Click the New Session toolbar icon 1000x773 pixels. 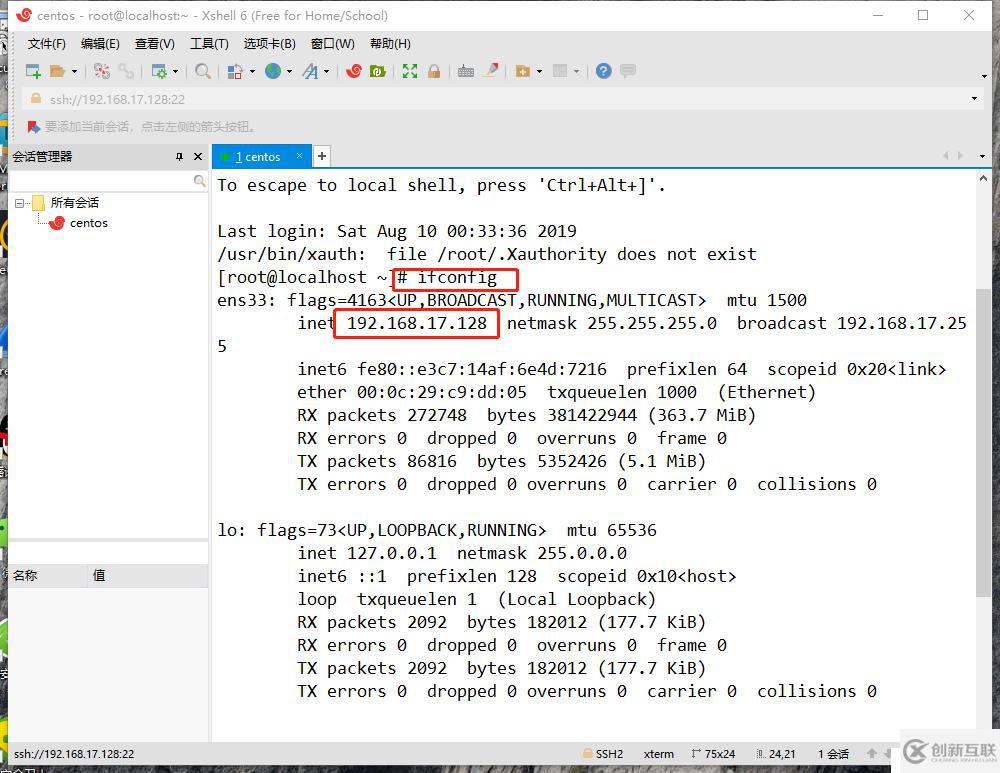[33, 71]
